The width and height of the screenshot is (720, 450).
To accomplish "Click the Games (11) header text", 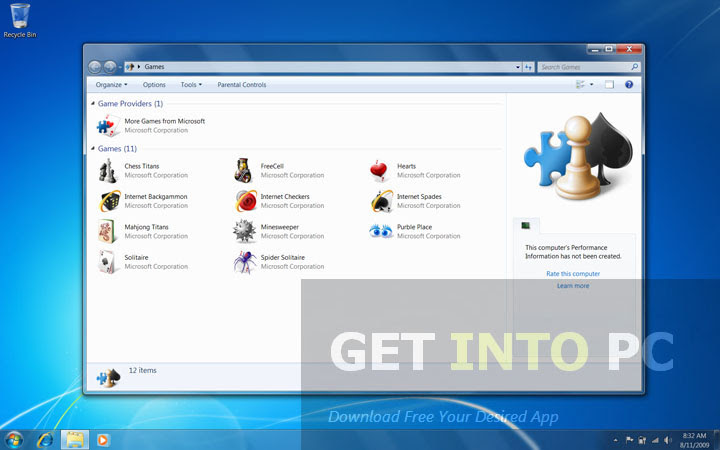I will [117, 149].
